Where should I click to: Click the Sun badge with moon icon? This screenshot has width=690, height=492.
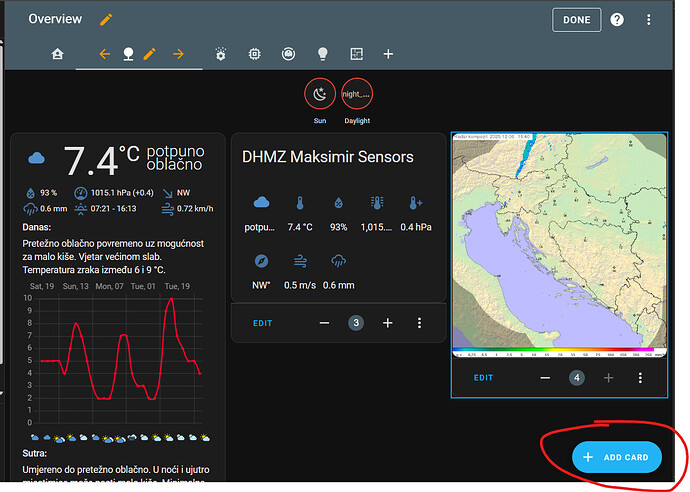coord(320,94)
